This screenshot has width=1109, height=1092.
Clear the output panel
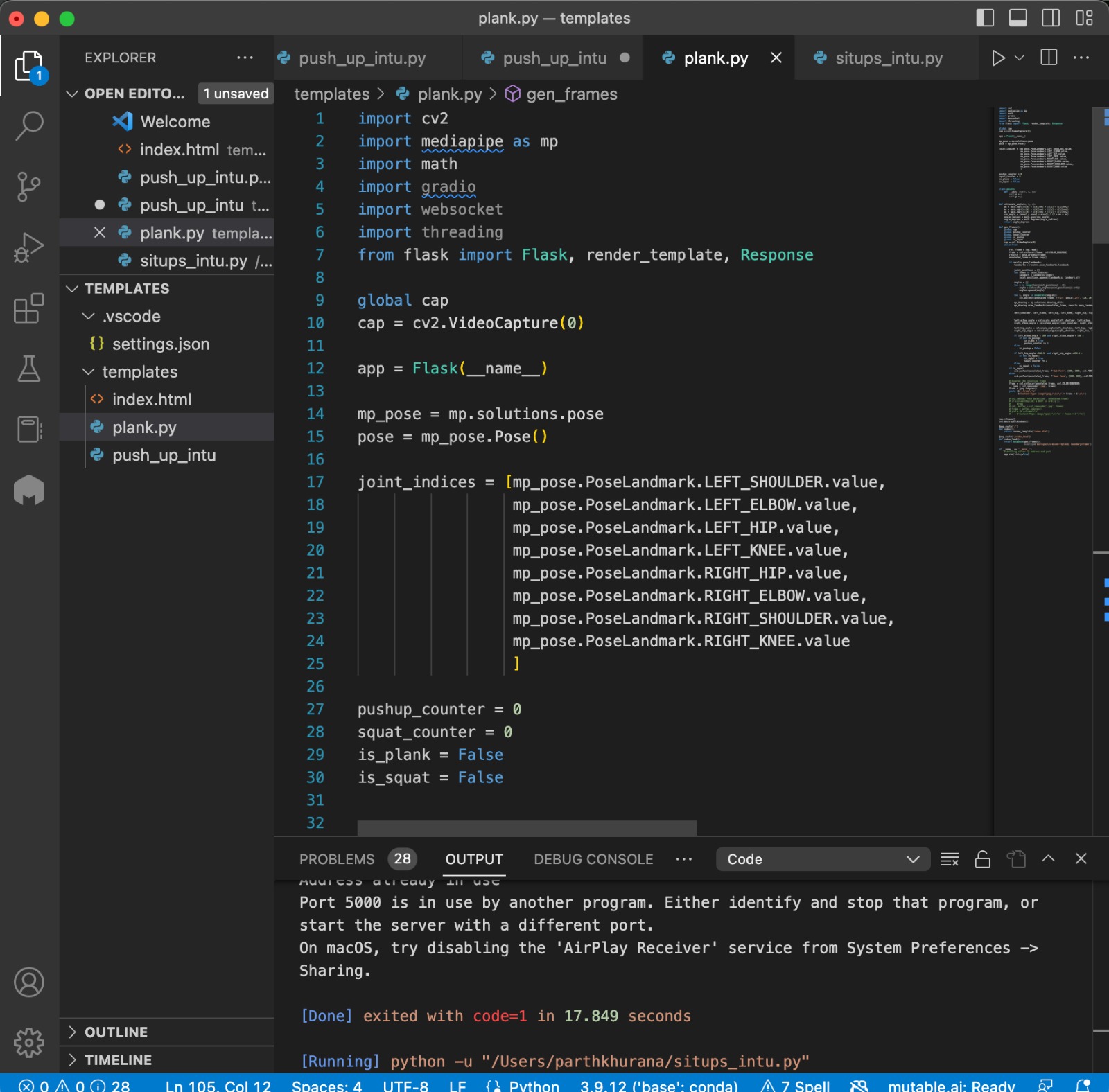click(x=950, y=859)
